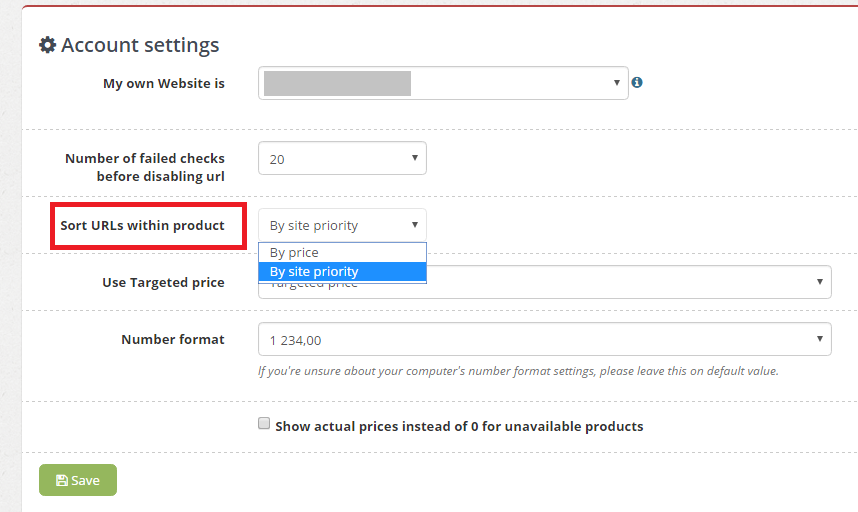Click the info icon next to website field
This screenshot has width=858, height=512.
(x=637, y=83)
